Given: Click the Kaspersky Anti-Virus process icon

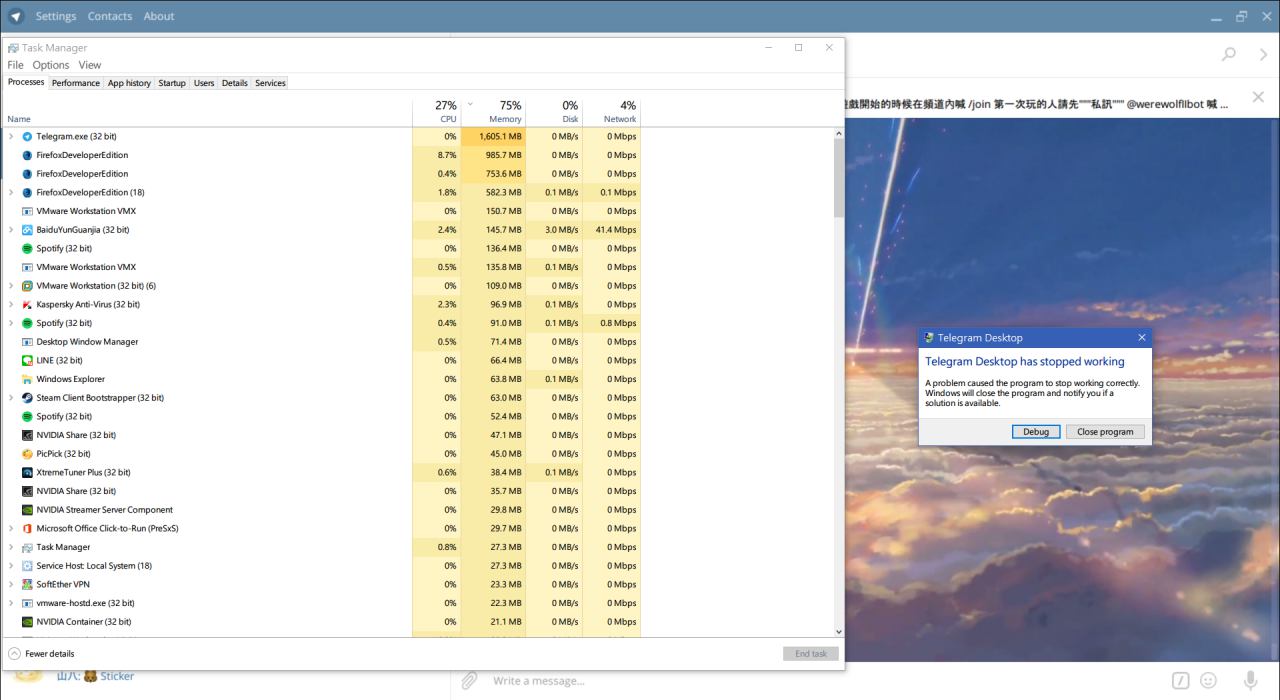Looking at the screenshot, I should click(x=27, y=304).
